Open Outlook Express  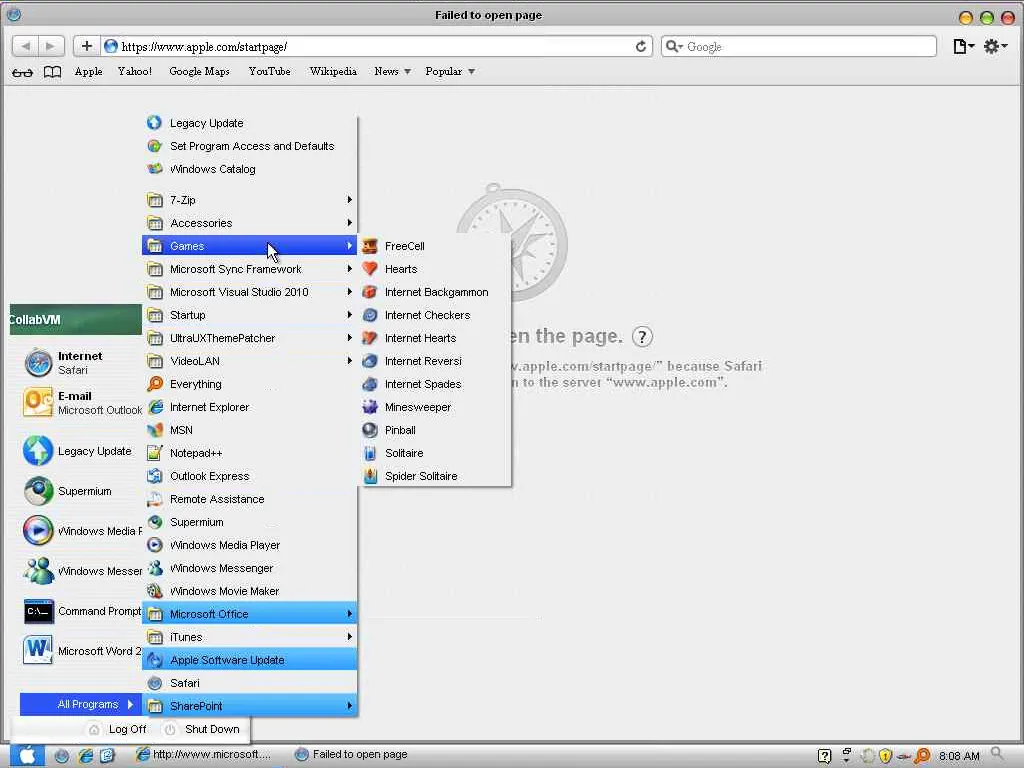click(x=249, y=476)
